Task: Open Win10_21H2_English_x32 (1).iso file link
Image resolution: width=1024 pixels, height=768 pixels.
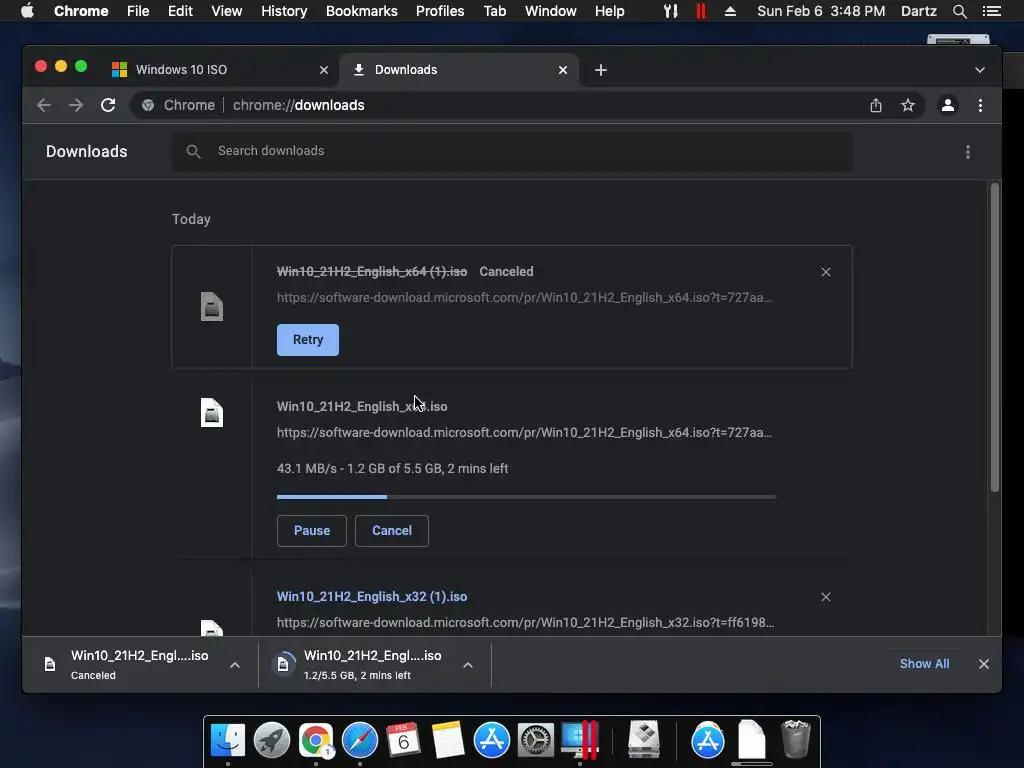Action: [x=372, y=597]
